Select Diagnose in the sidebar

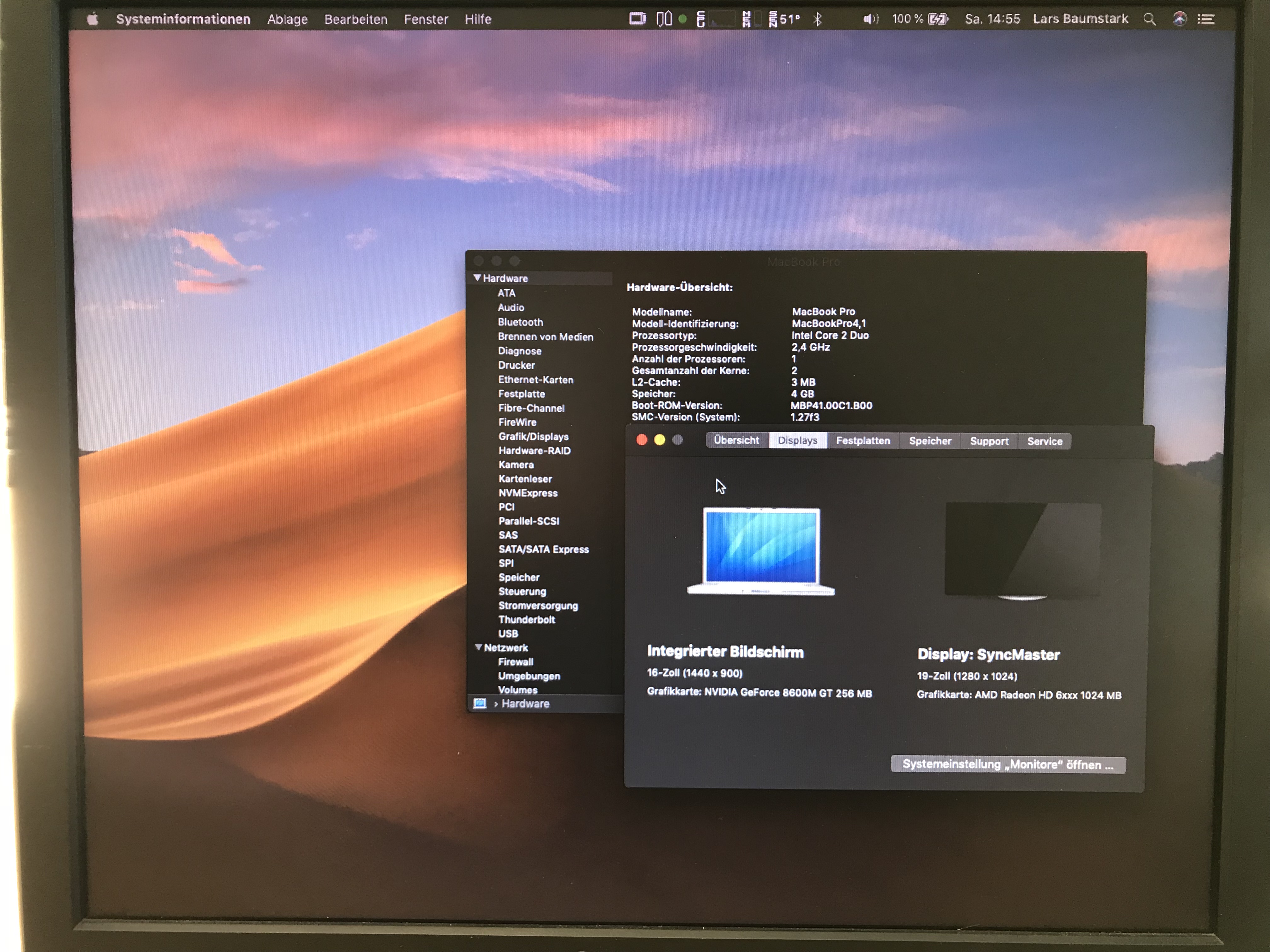pos(520,351)
